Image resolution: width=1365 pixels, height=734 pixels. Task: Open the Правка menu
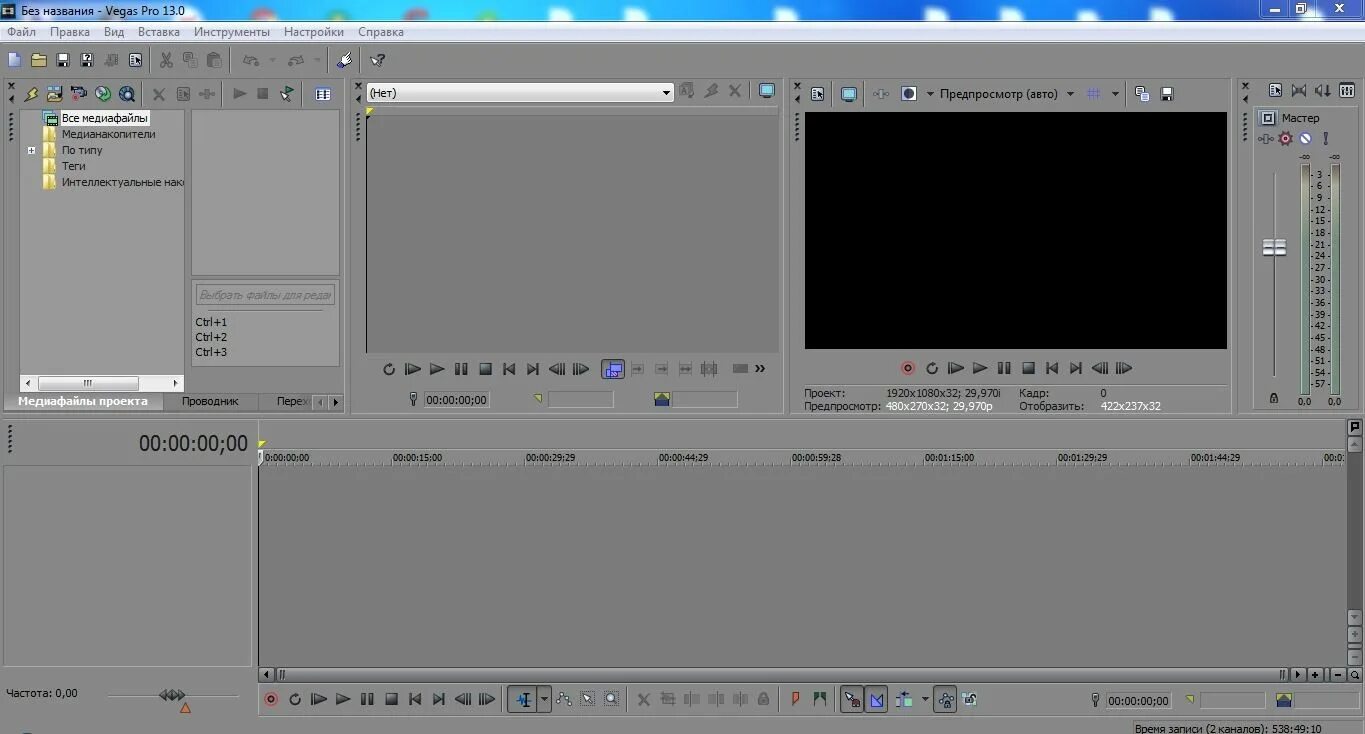tap(70, 32)
